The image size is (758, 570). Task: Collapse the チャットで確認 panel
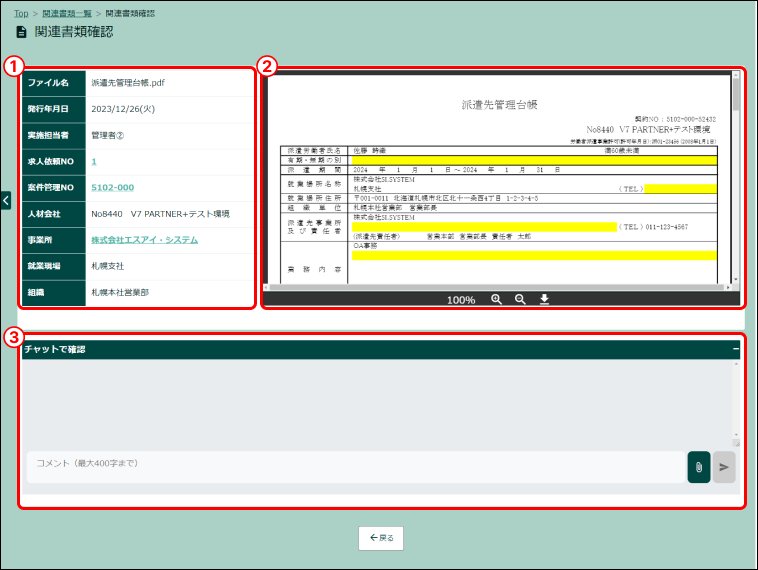(x=735, y=349)
